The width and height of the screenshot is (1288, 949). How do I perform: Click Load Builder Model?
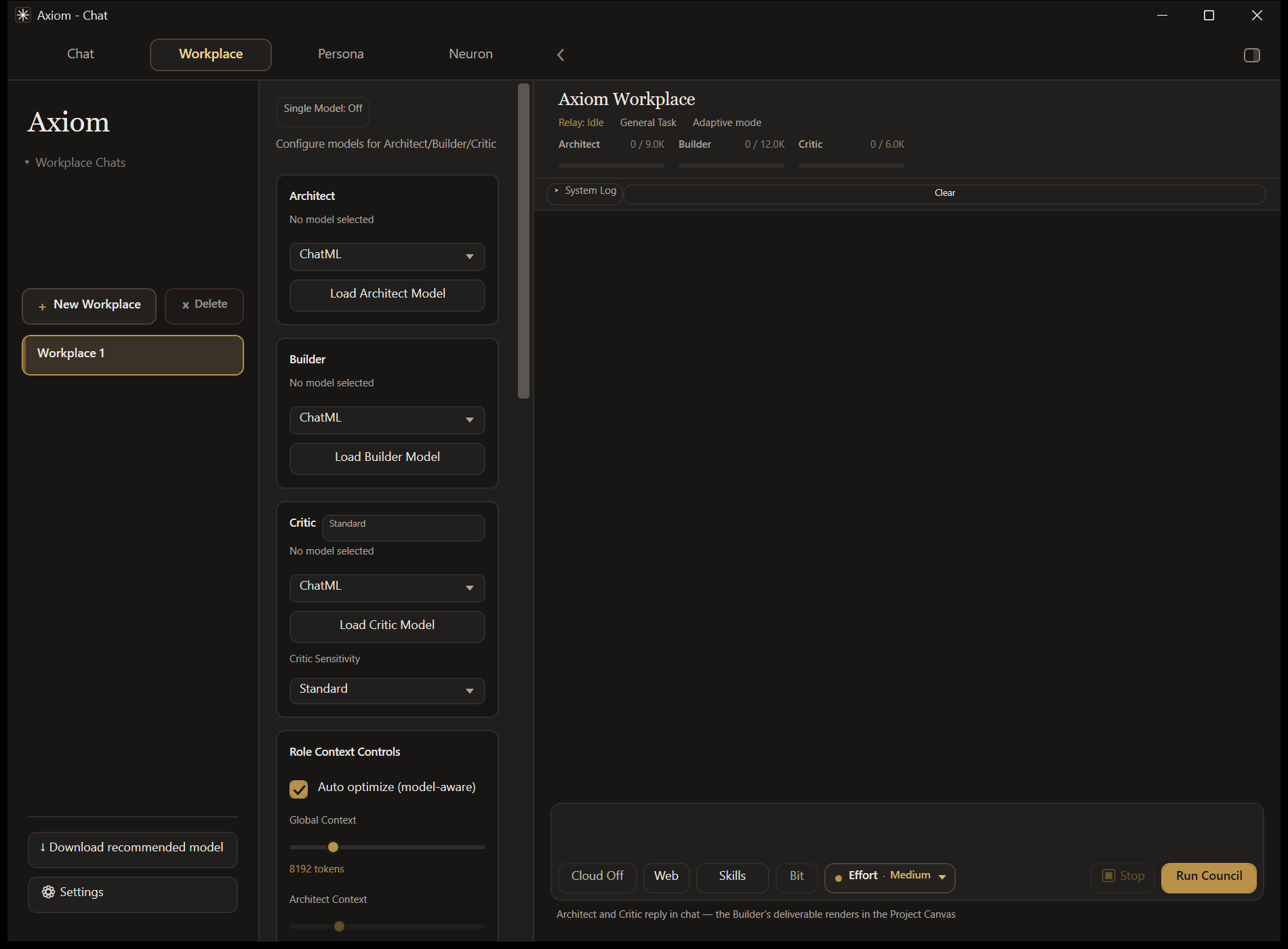point(387,458)
